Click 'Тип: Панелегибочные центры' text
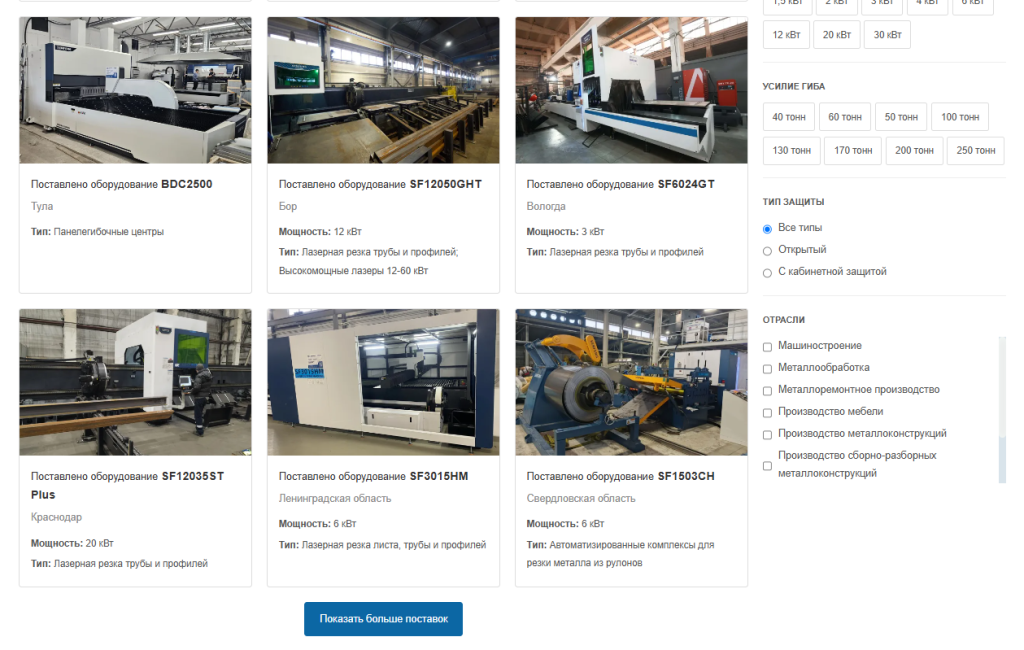The height and width of the screenshot is (650, 1024). click(x=97, y=232)
